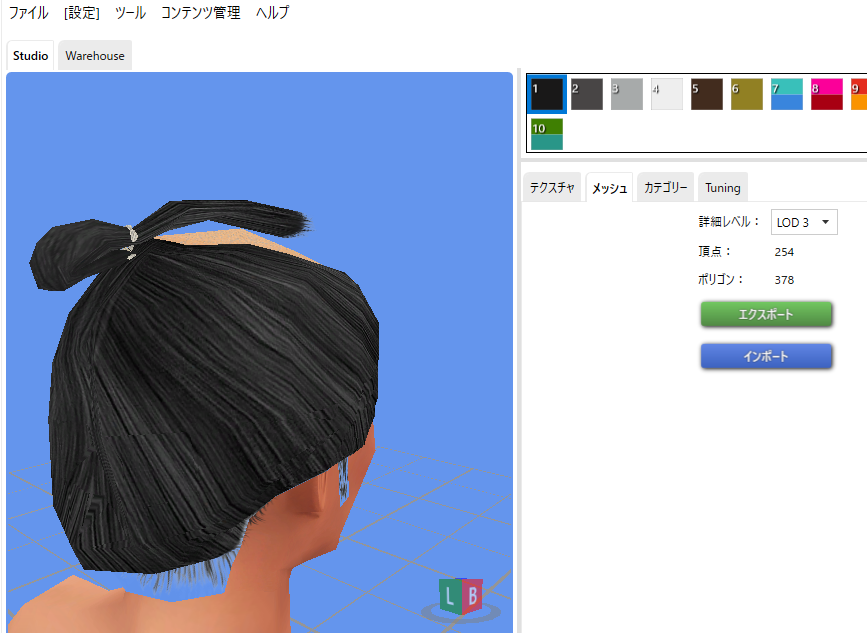
Task: Open the [設定] menu
Action: (81, 13)
